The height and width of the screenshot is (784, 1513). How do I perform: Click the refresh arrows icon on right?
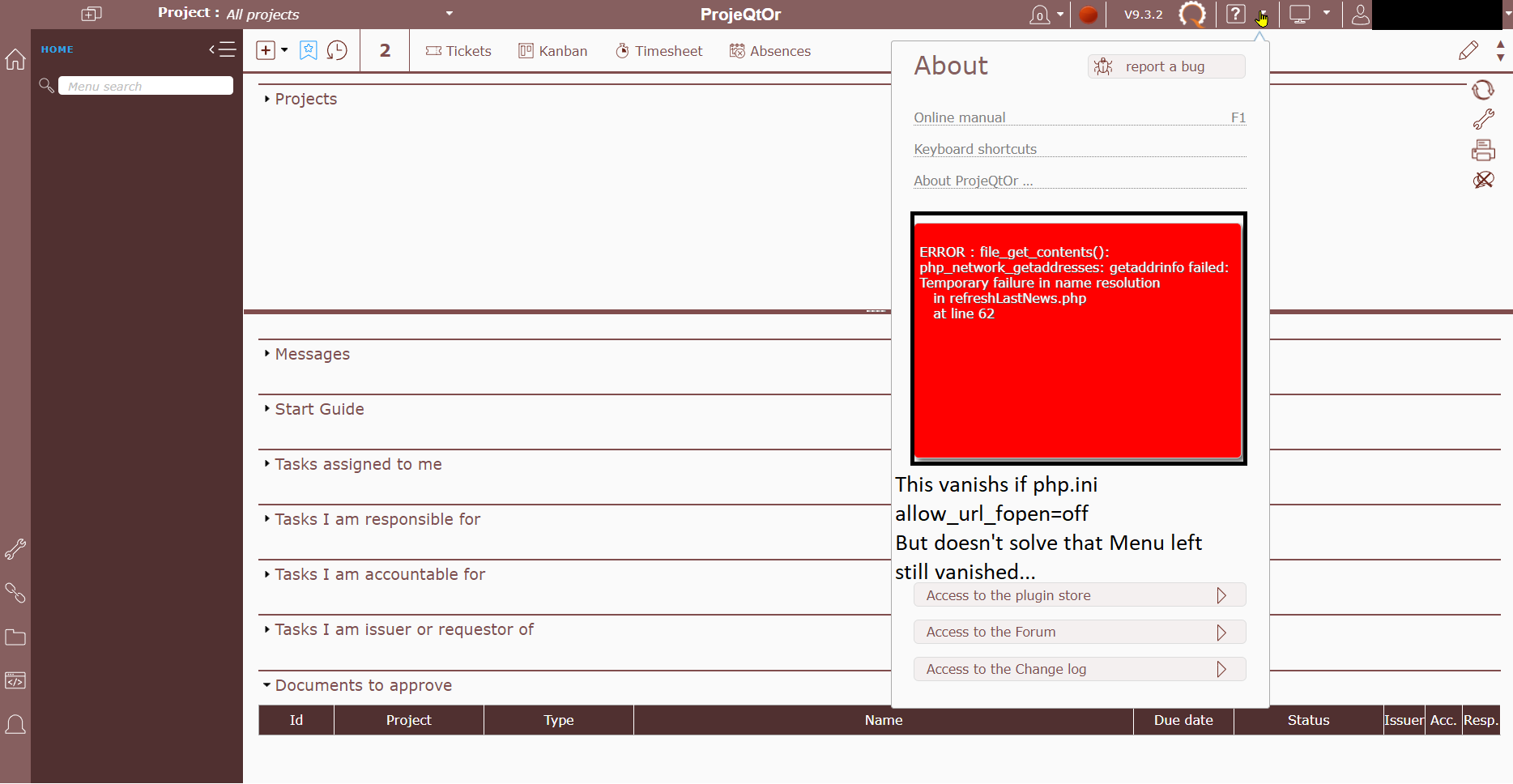1483,90
